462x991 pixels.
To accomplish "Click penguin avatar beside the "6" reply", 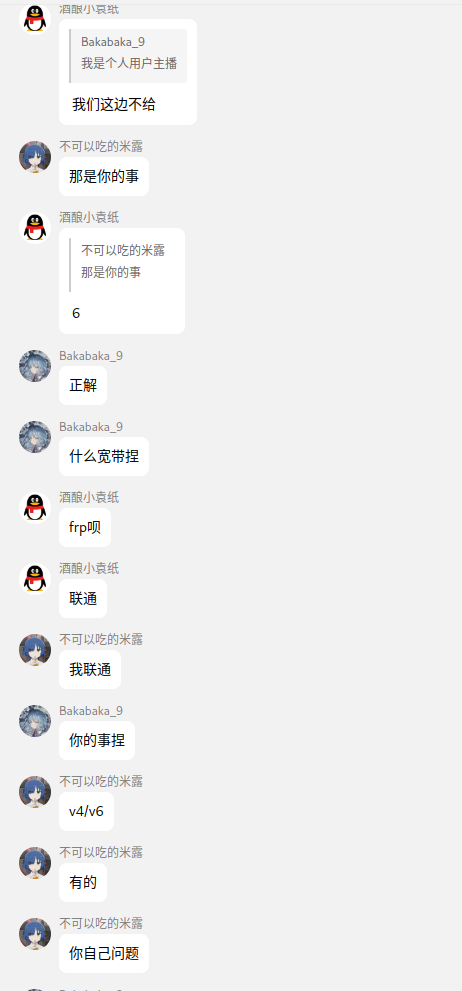I will [x=35, y=228].
